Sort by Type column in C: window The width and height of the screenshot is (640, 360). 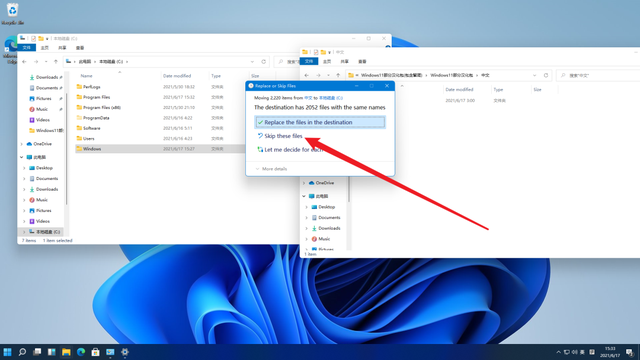216,76
